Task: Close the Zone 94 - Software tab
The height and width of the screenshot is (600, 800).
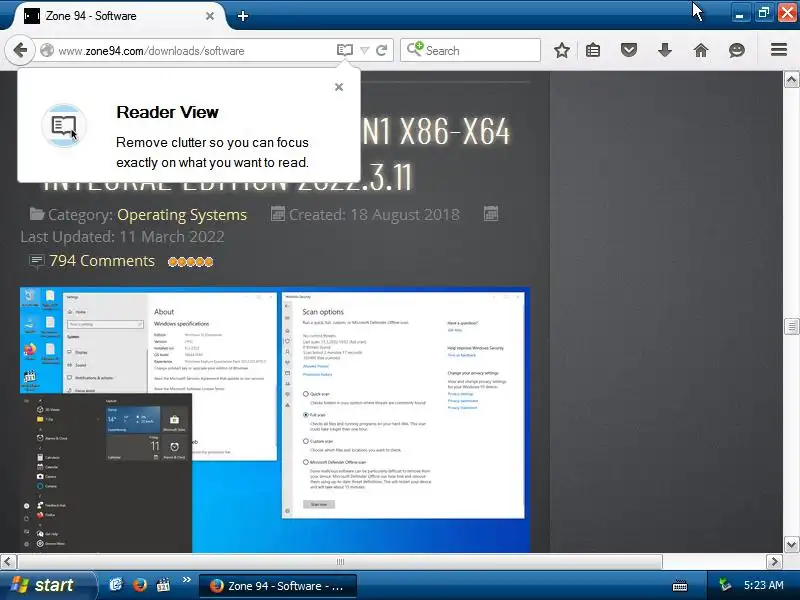Action: coord(210,16)
